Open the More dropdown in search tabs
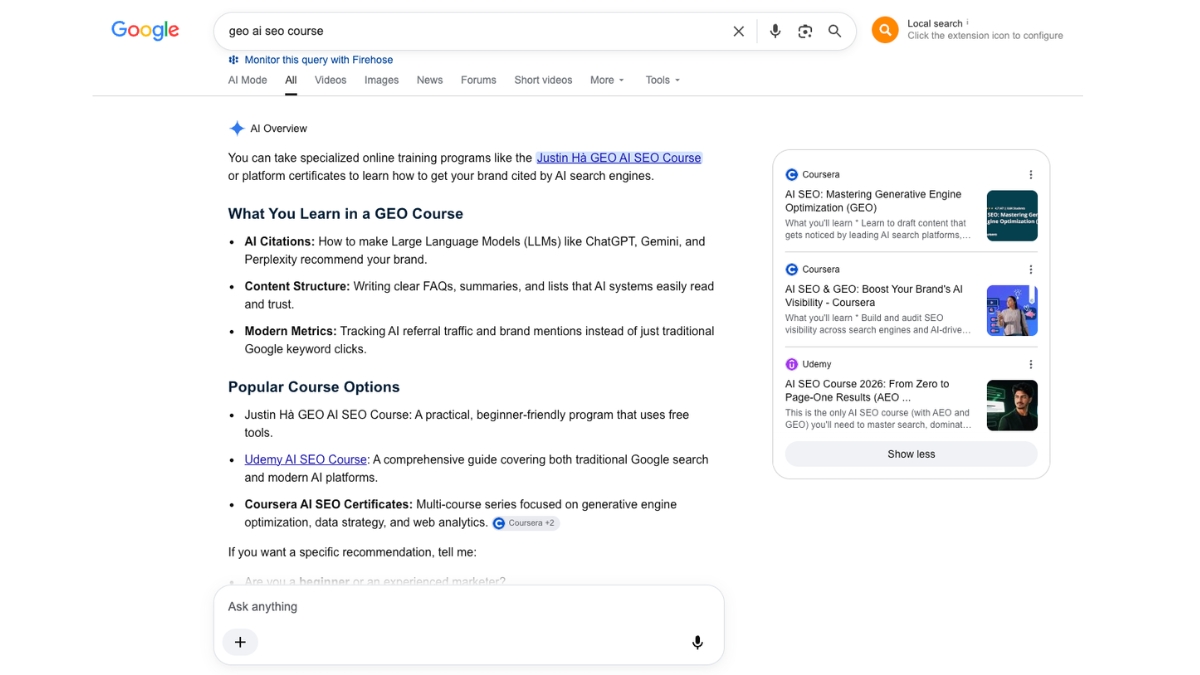1200x675 pixels. coord(607,80)
